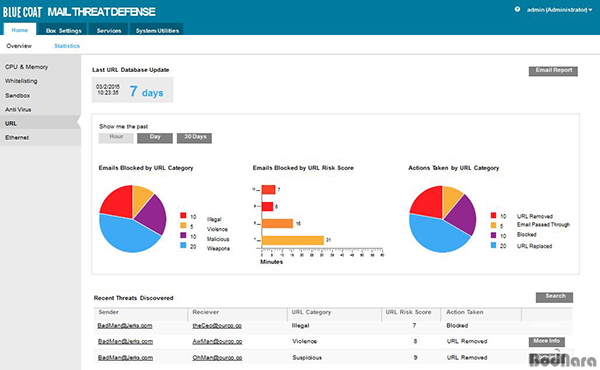Image resolution: width=600 pixels, height=370 pixels.
Task: Select CPU & Memory in the sidebar
Action: pyautogui.click(x=26, y=67)
